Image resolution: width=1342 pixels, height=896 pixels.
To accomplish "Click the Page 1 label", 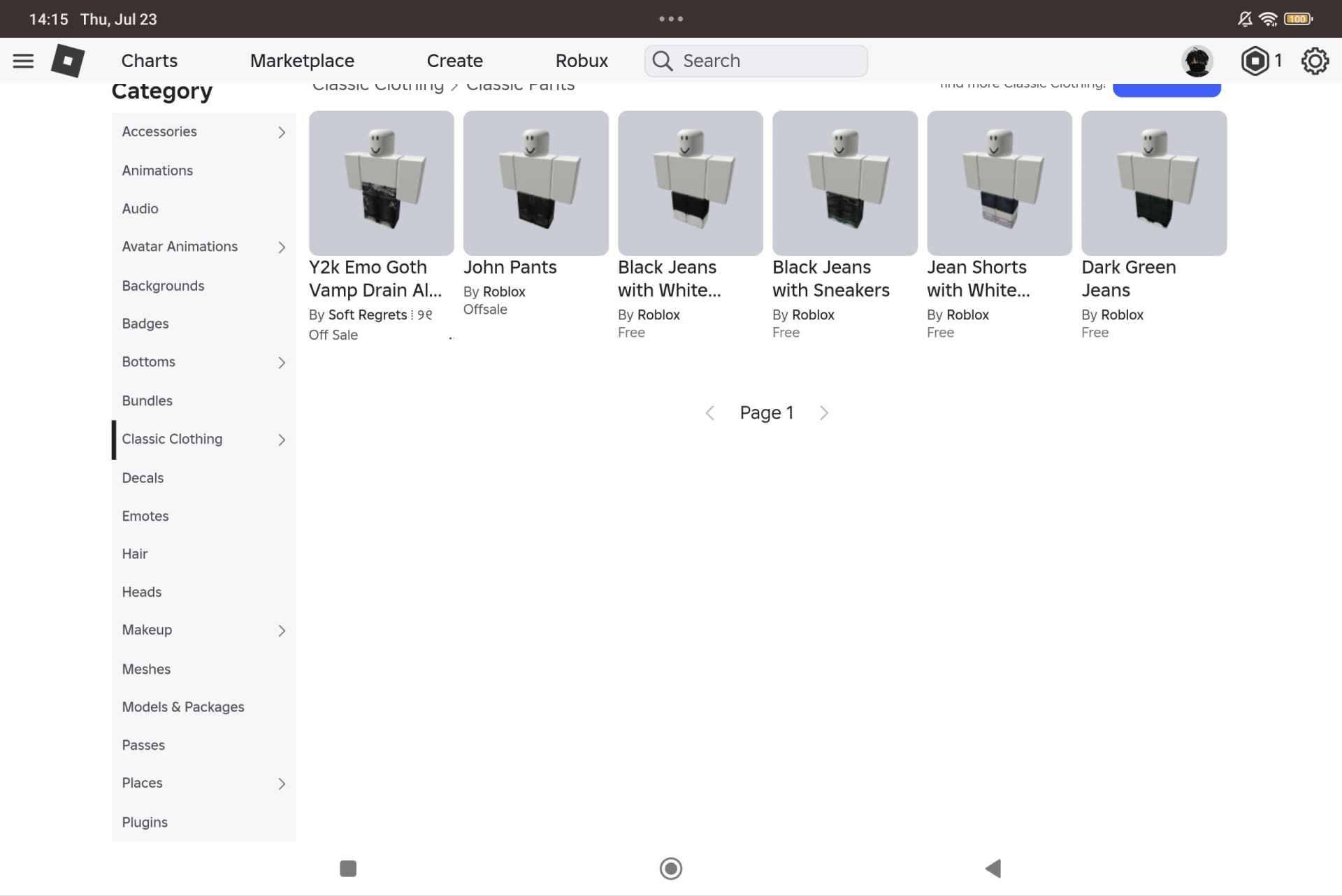I will coord(767,413).
